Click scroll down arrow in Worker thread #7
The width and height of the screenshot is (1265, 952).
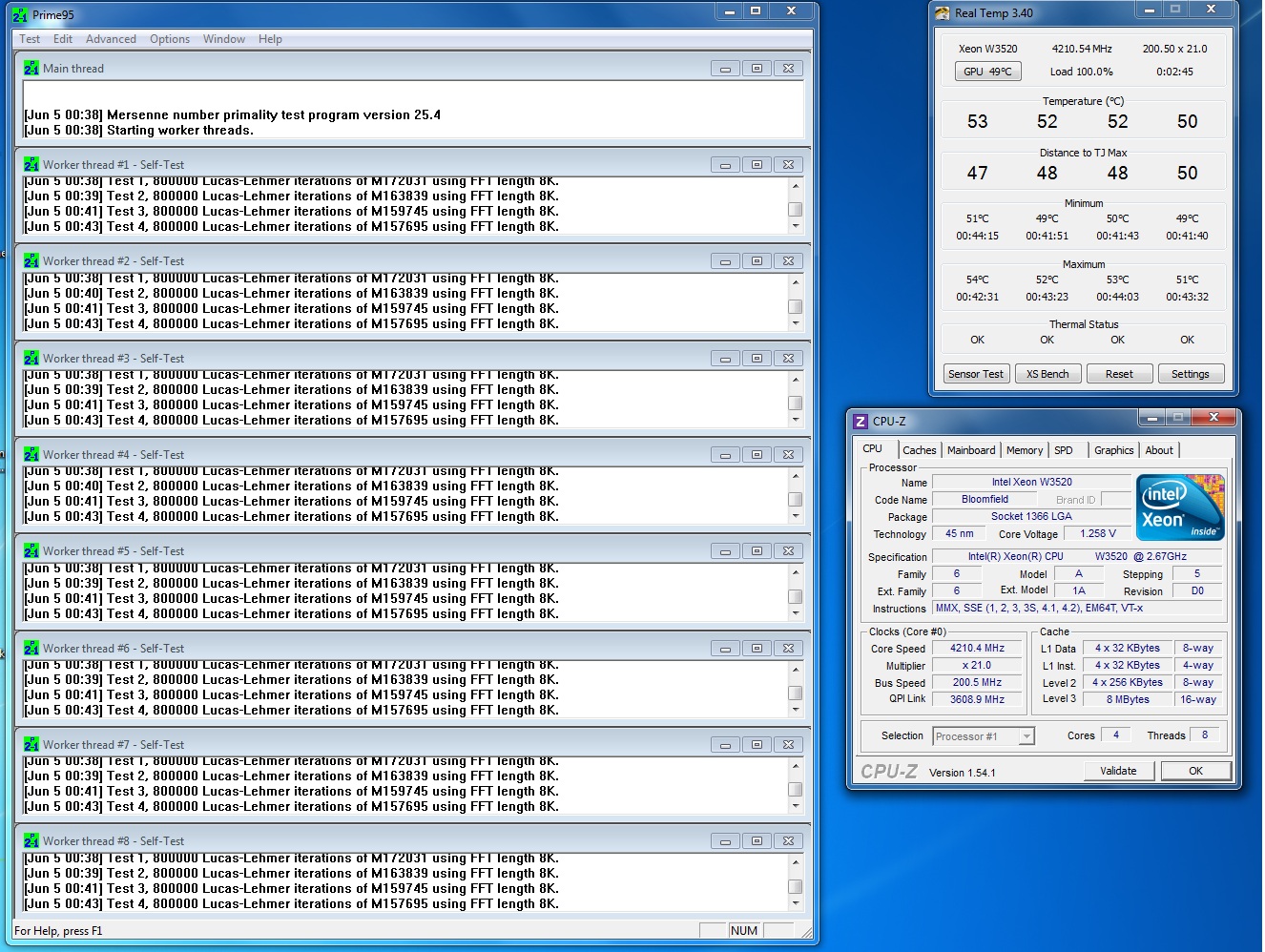click(795, 806)
